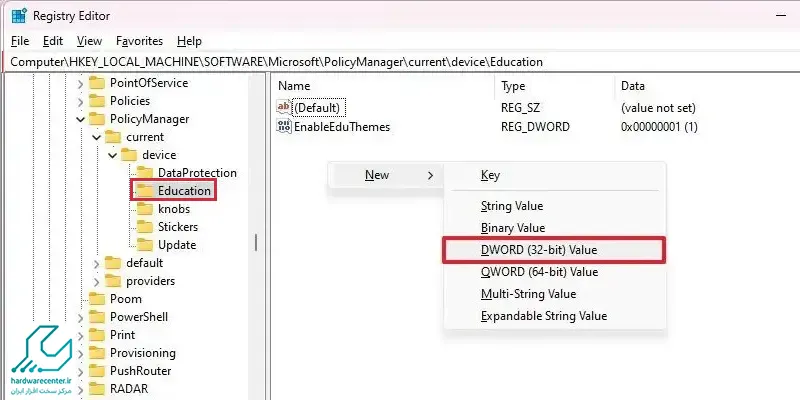Open the View menu
The image size is (800, 400).
tap(89, 41)
